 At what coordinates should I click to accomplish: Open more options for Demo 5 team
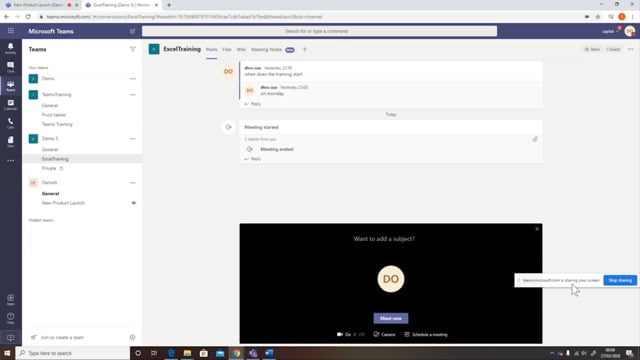[x=133, y=138]
